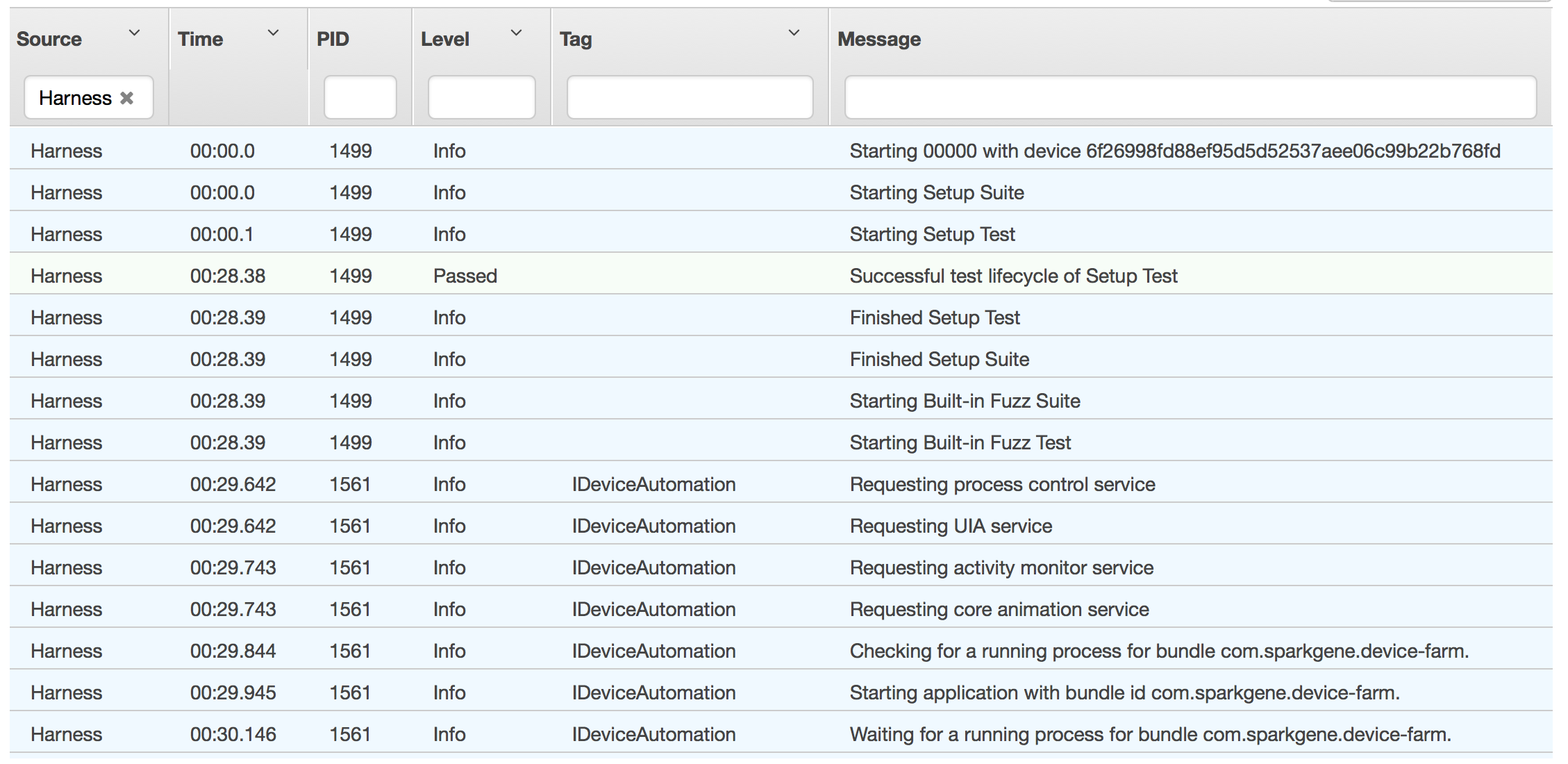Open the Time column dropdown chevron

(274, 33)
